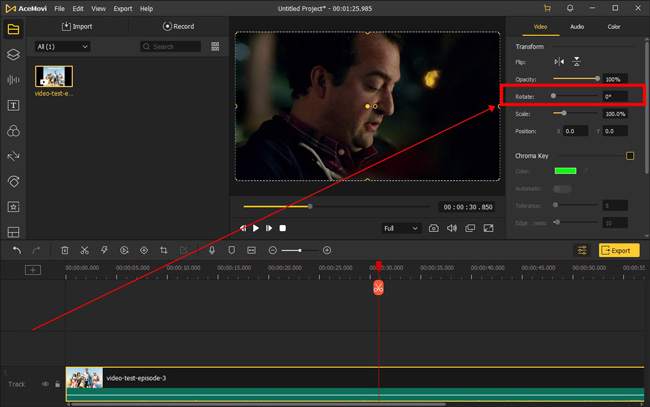
Task: Click the lightning quick-action icon
Action: (x=104, y=250)
